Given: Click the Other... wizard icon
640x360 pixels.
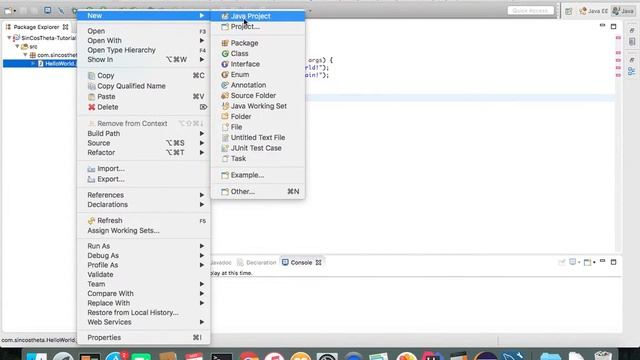Looking at the screenshot, I should click(x=225, y=191).
